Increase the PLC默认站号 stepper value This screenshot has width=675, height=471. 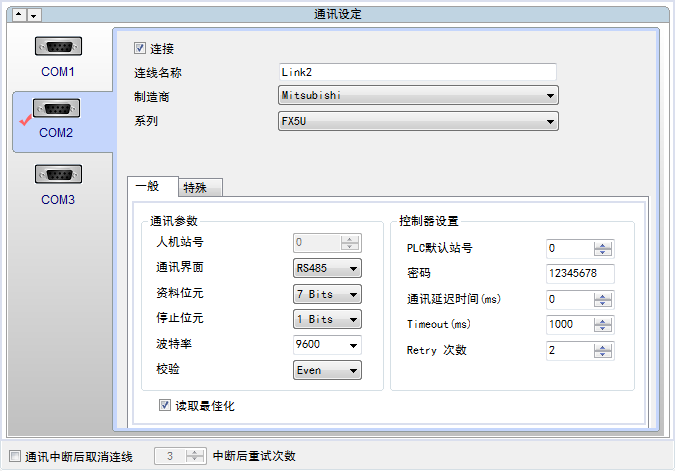click(604, 243)
